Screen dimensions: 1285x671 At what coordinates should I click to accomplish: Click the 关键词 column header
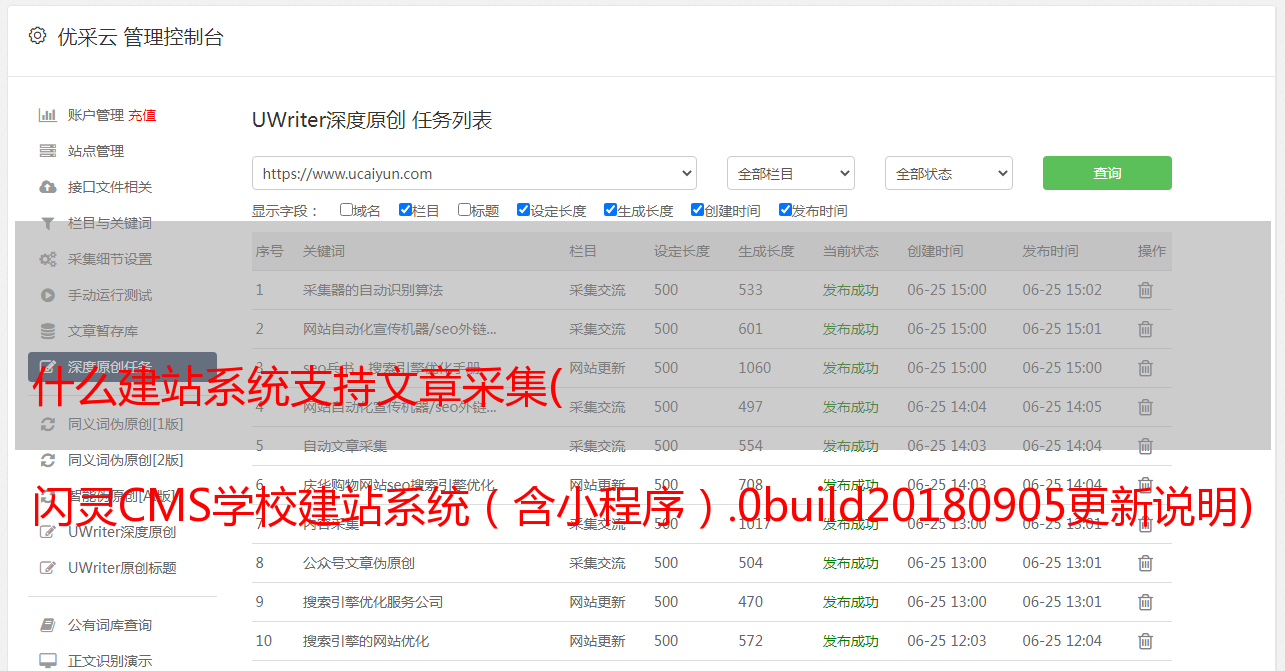324,251
